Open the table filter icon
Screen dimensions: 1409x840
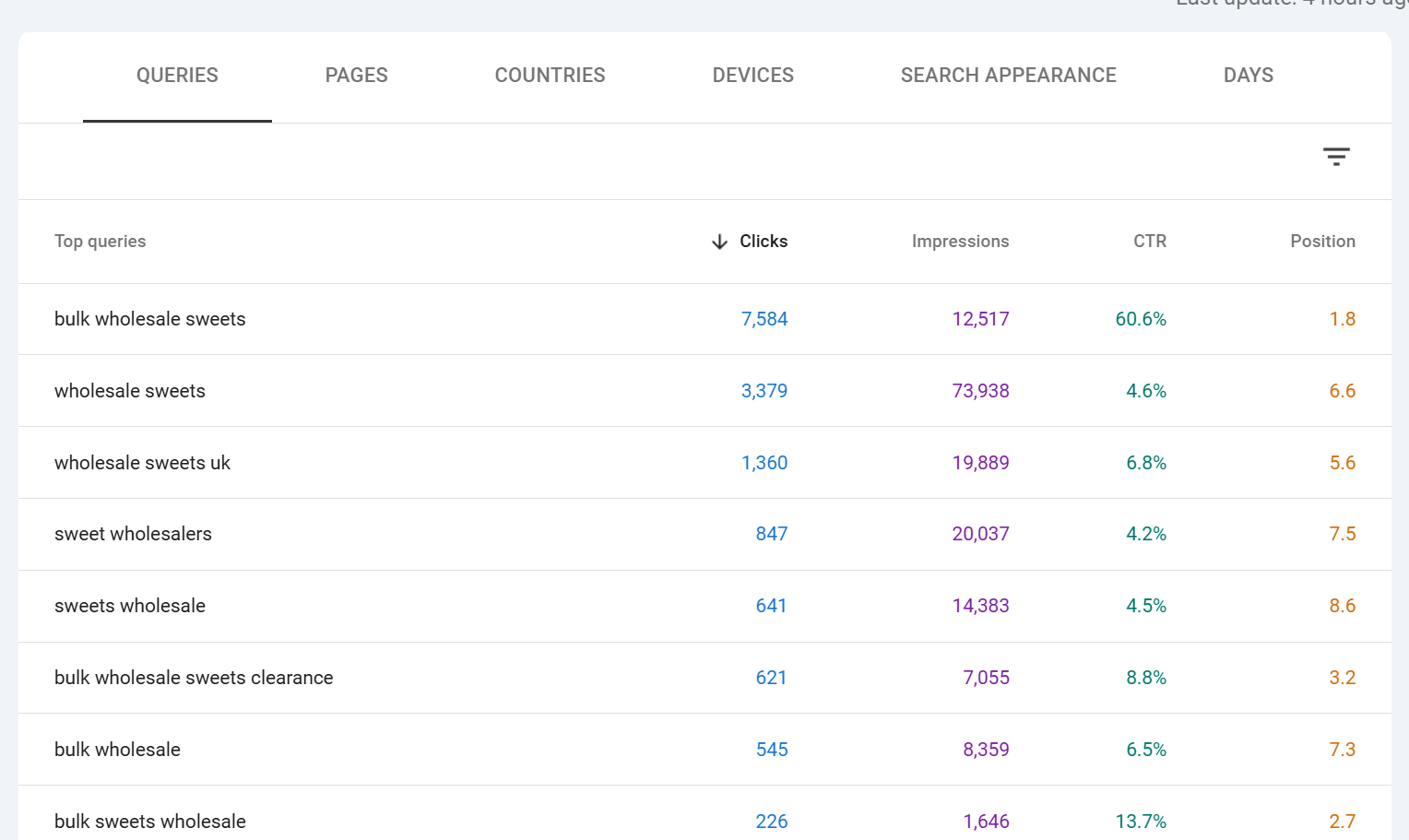(1335, 157)
